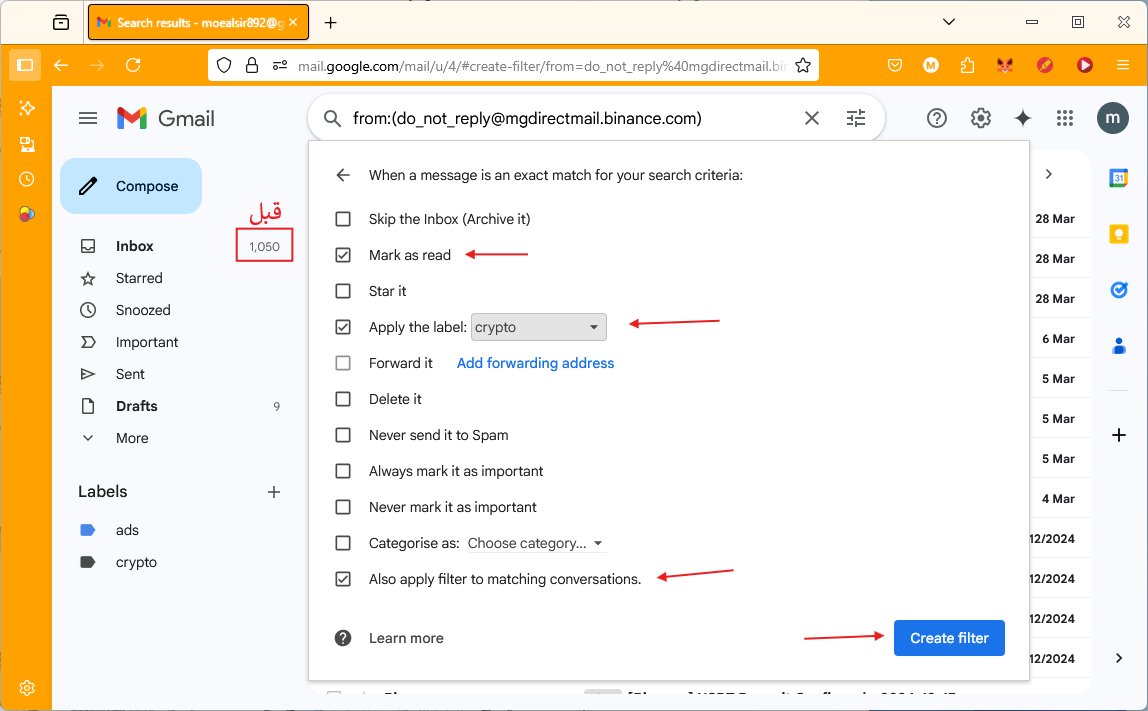Select the Search results browser tab
The width and height of the screenshot is (1148, 711).
(198, 23)
